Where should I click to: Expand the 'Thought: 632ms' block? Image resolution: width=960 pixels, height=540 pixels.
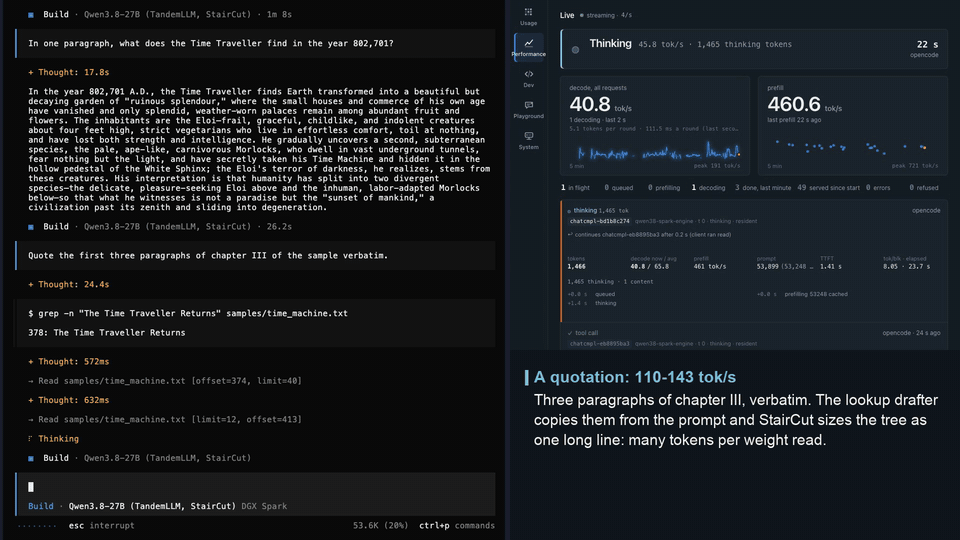[x=69, y=400]
